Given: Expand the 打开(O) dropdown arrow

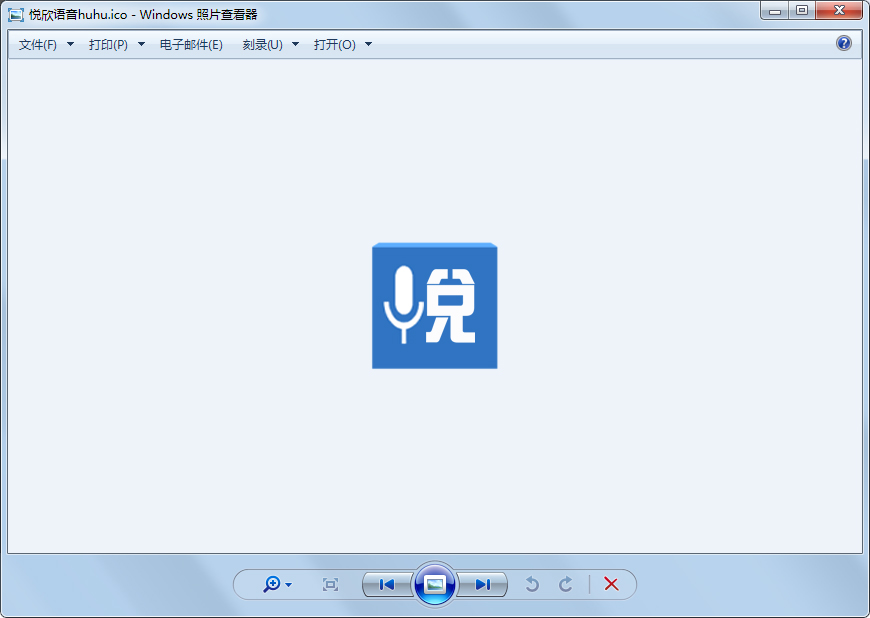Looking at the screenshot, I should pyautogui.click(x=368, y=45).
